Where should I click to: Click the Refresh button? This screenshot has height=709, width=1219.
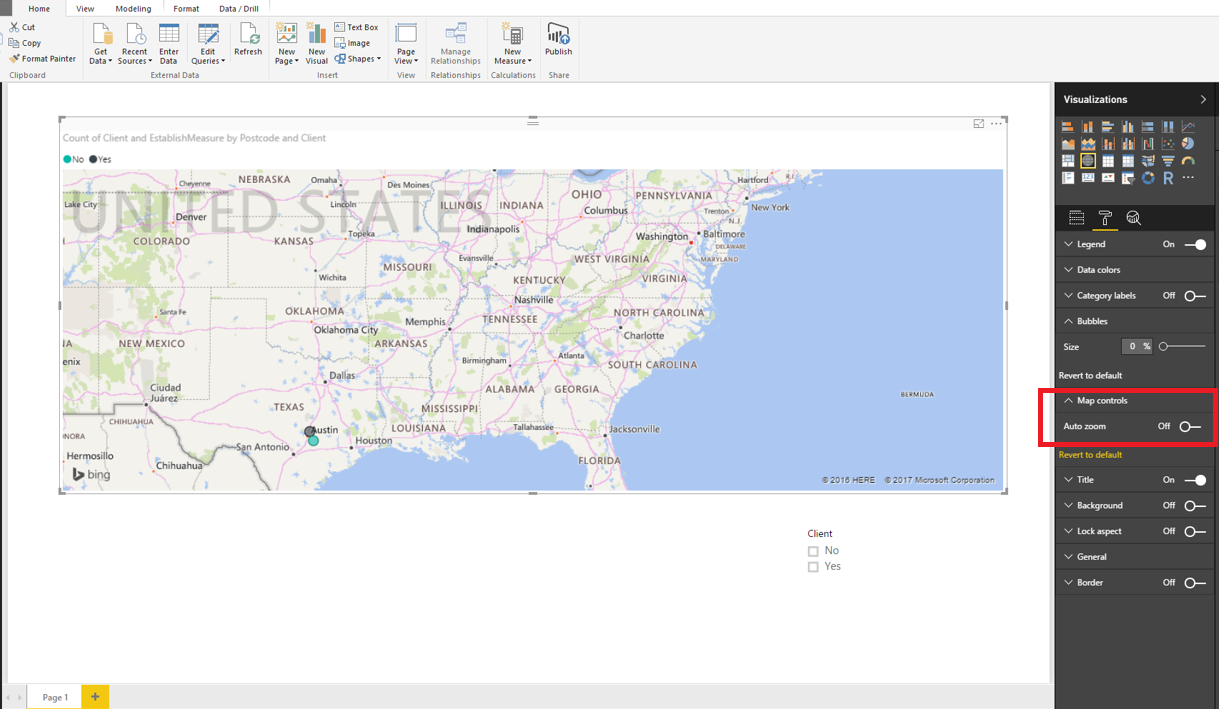coord(248,40)
